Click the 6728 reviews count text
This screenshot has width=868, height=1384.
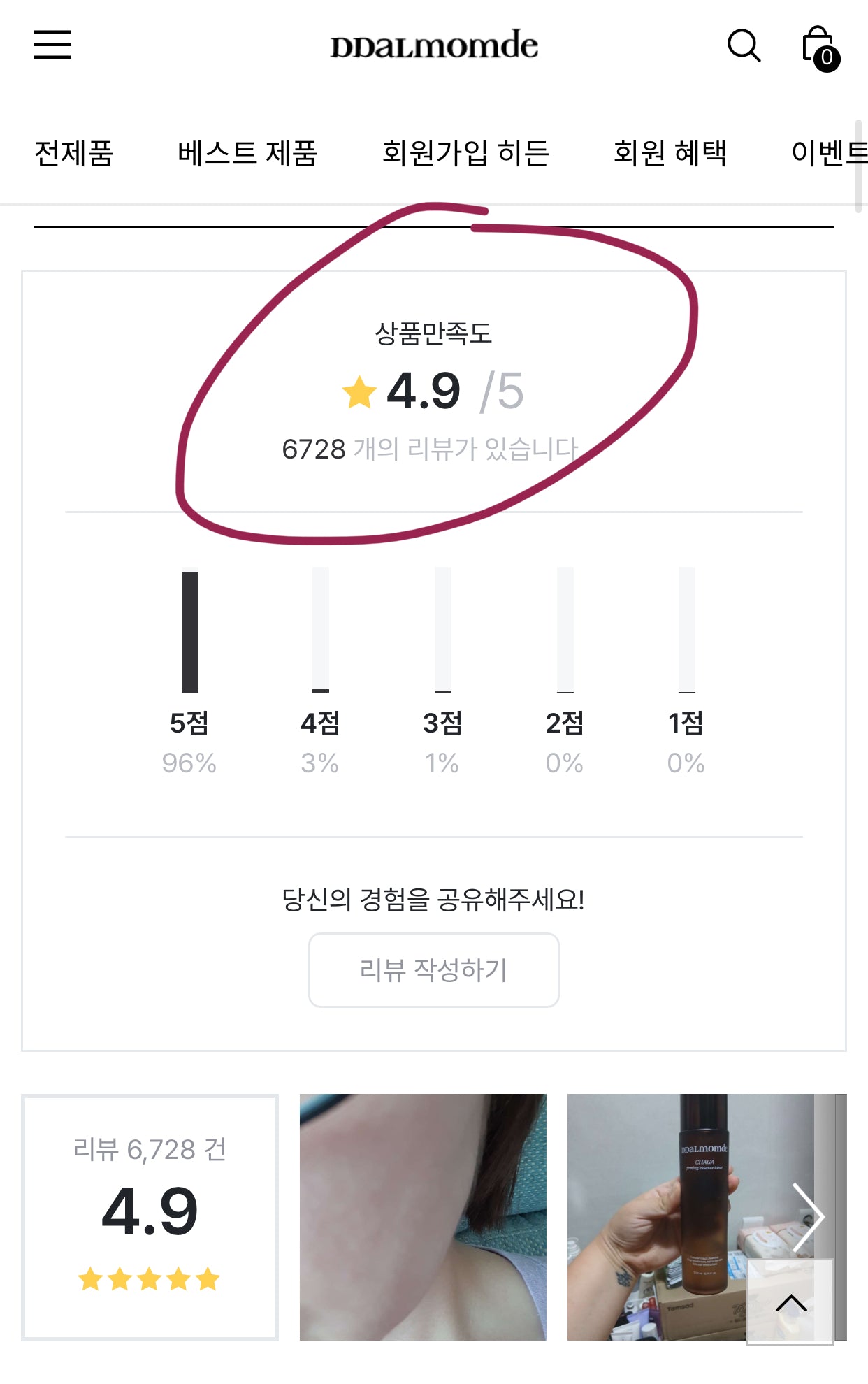coord(430,449)
